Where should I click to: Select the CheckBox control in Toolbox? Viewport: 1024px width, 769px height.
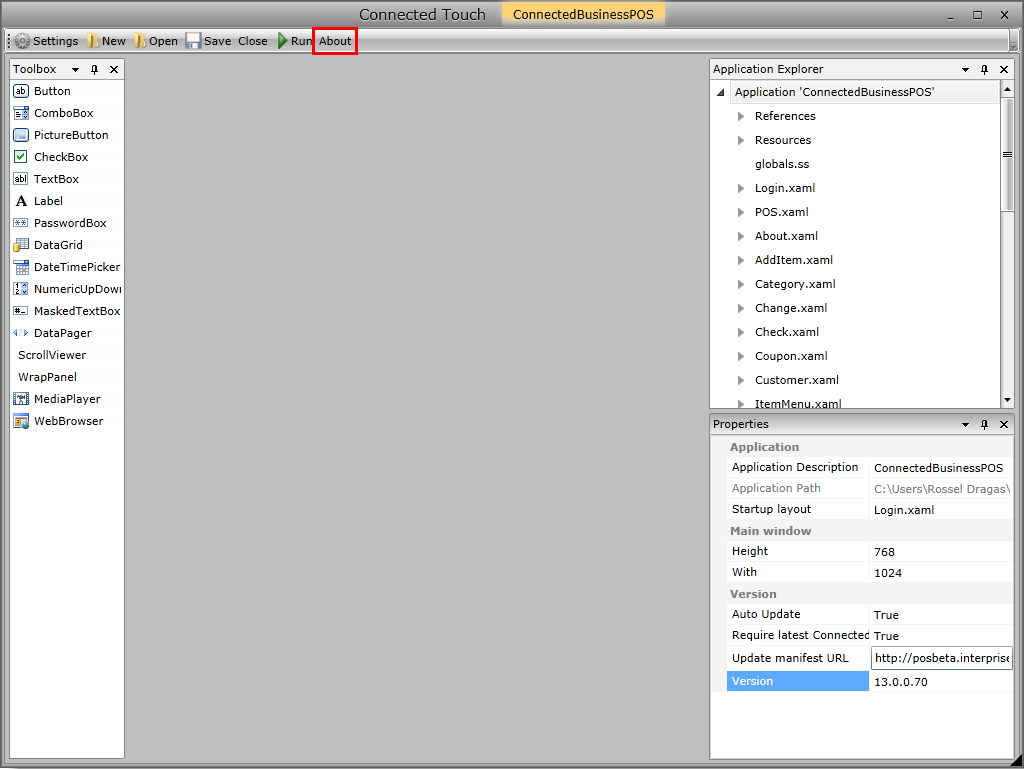click(x=60, y=157)
